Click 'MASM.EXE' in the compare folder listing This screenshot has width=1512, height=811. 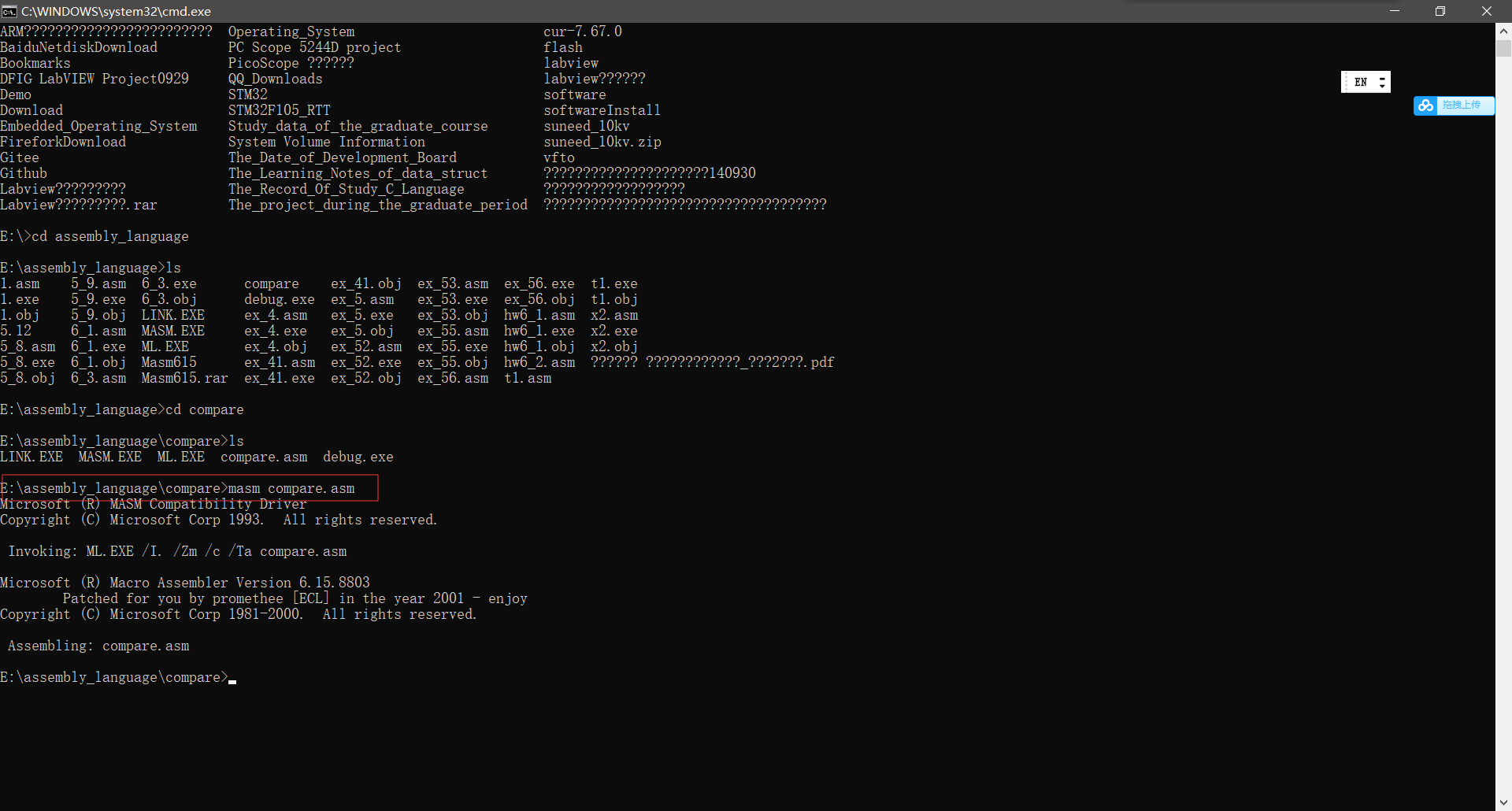110,457
